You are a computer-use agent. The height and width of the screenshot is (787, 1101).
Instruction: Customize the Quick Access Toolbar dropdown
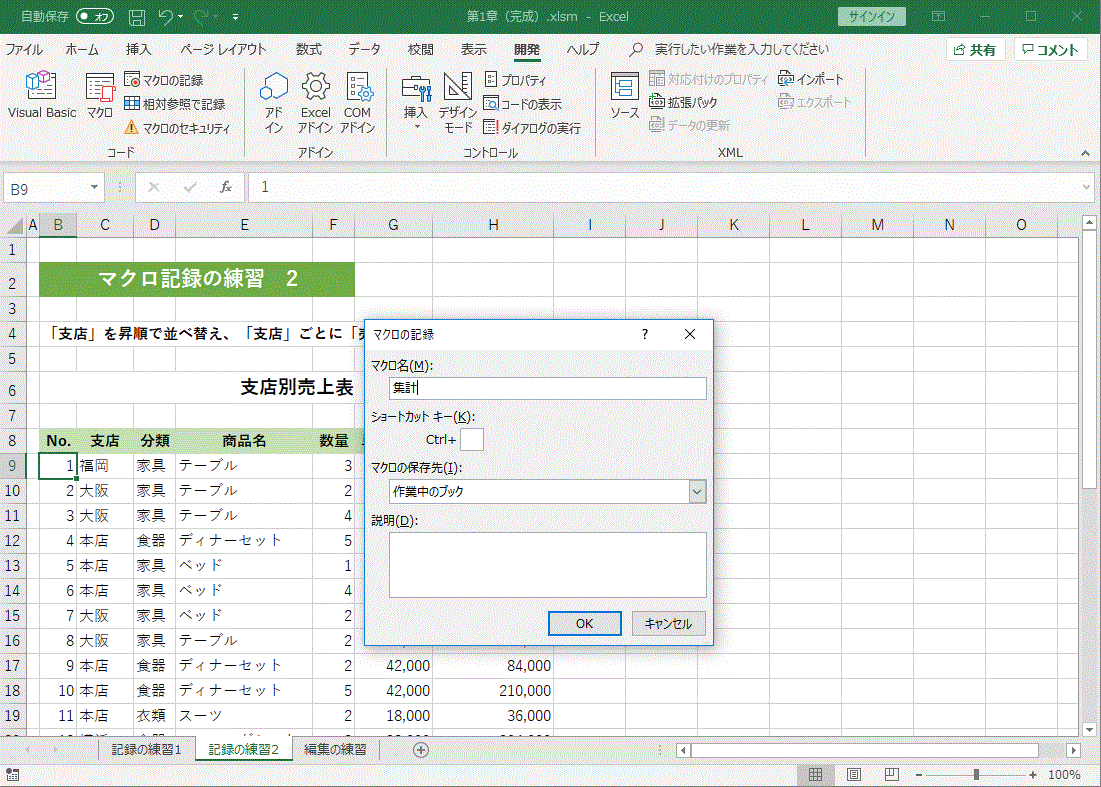[235, 16]
